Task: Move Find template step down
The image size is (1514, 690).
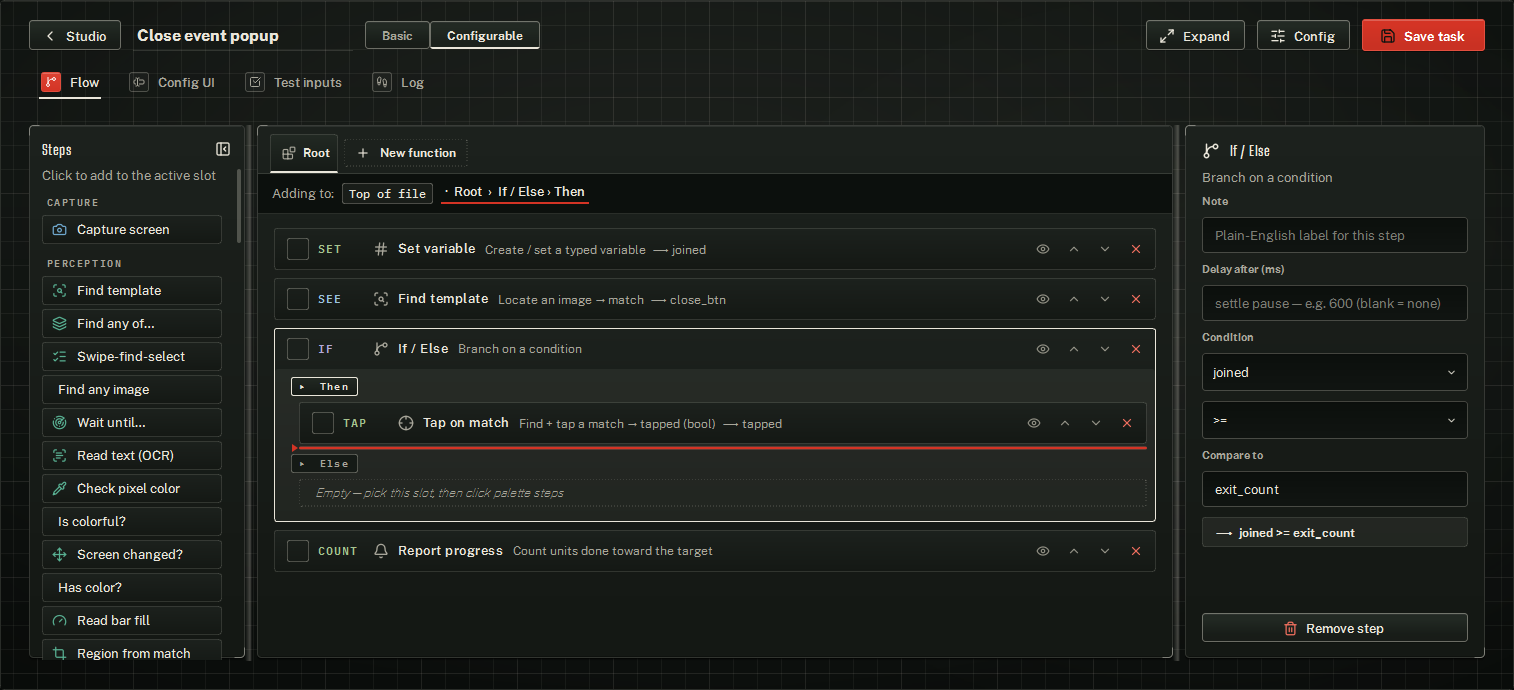Action: pyautogui.click(x=1105, y=299)
